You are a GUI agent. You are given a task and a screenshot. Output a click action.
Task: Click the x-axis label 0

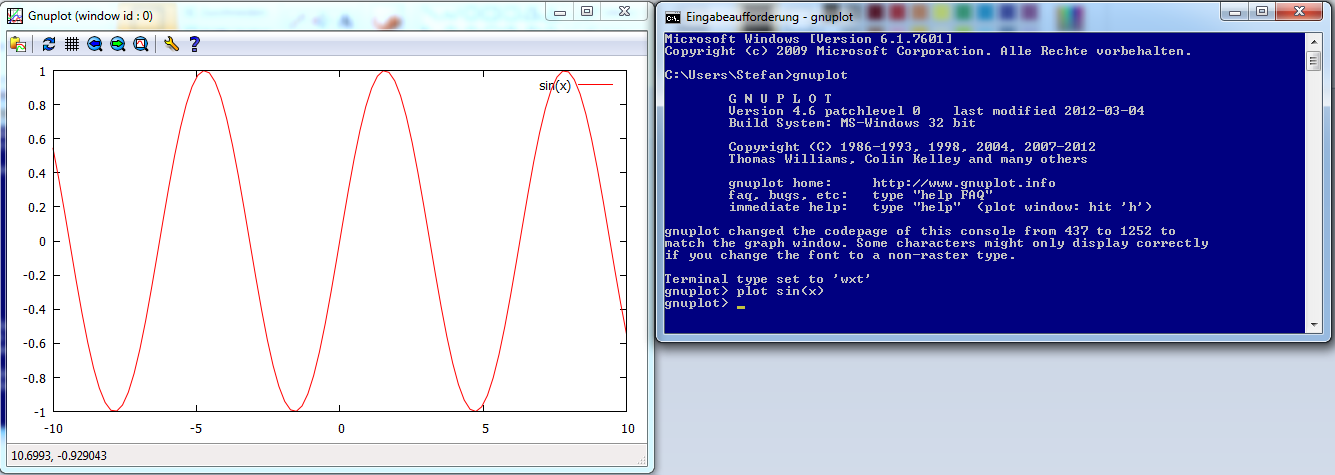(341, 429)
